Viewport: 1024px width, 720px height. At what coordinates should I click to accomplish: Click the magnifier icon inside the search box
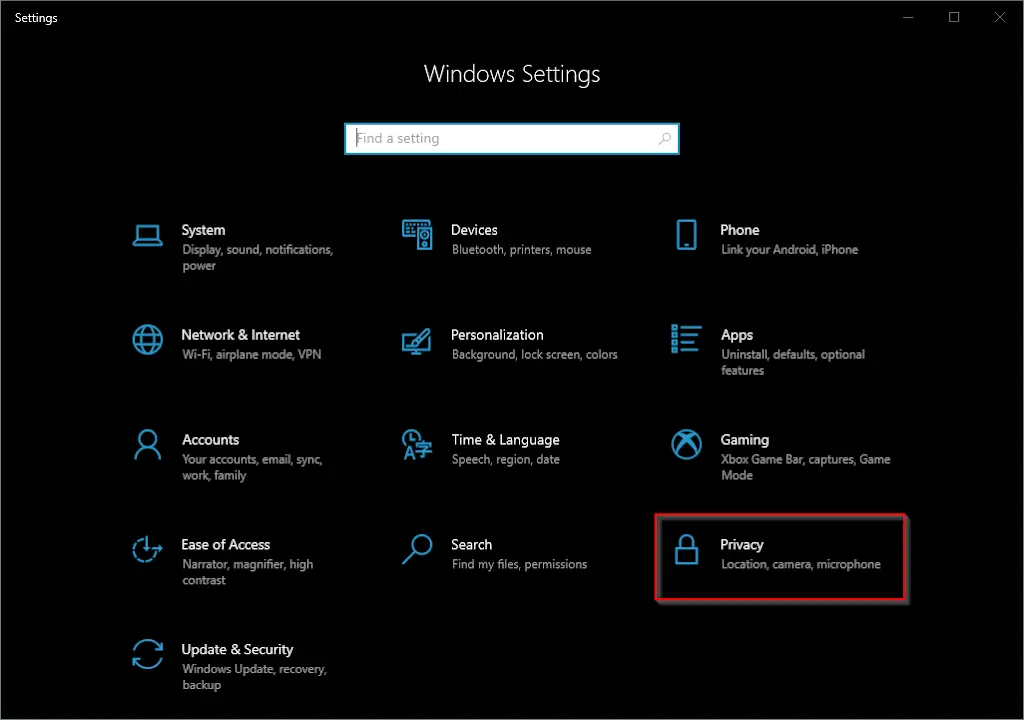click(x=665, y=139)
